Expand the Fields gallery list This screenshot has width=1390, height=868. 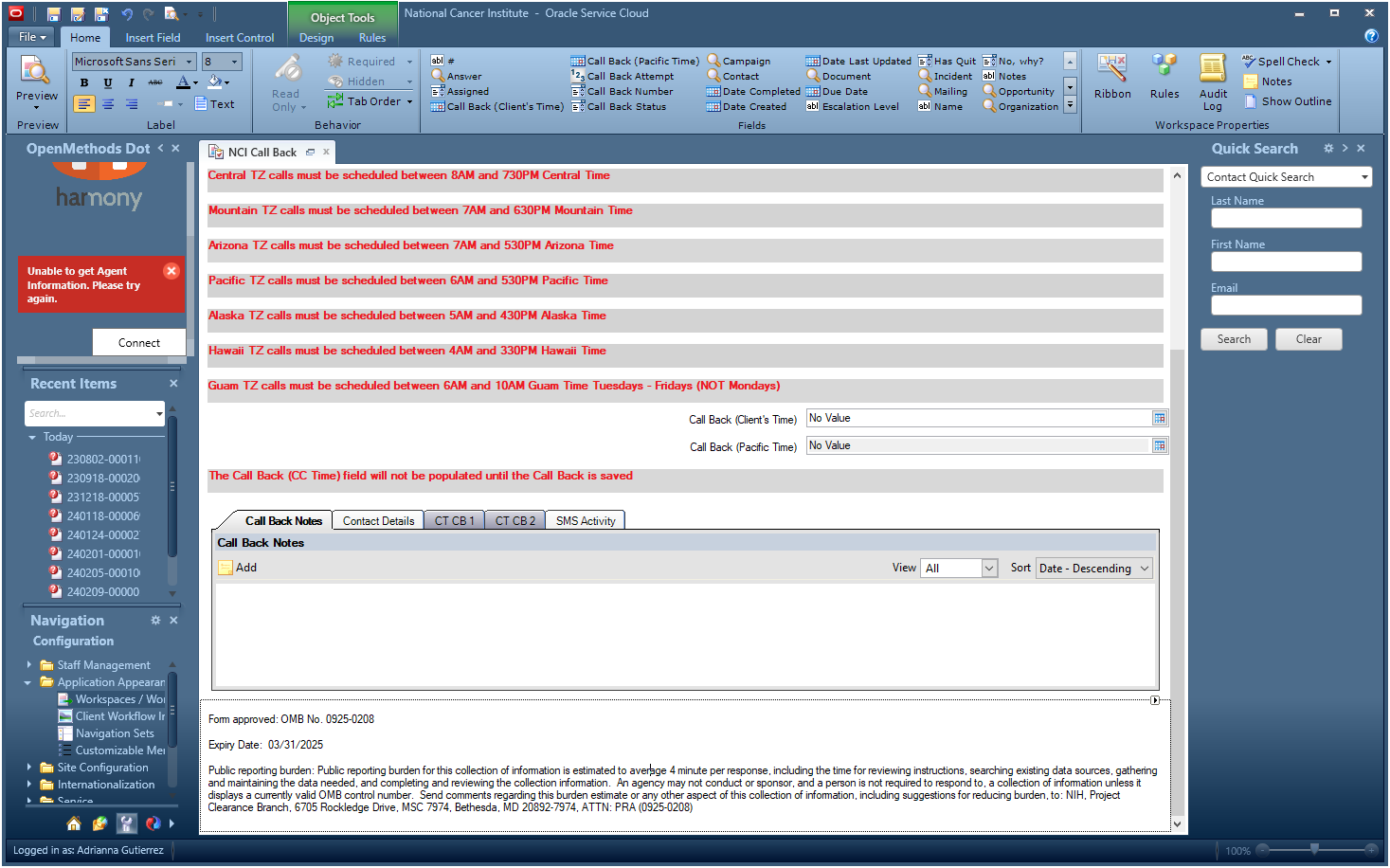(x=1070, y=107)
